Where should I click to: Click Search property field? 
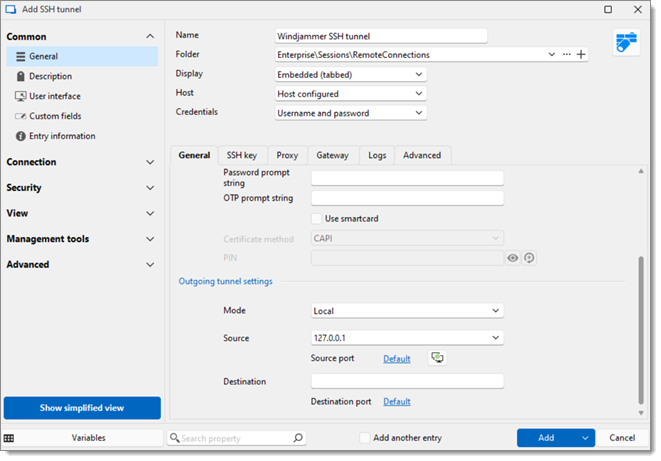236,438
